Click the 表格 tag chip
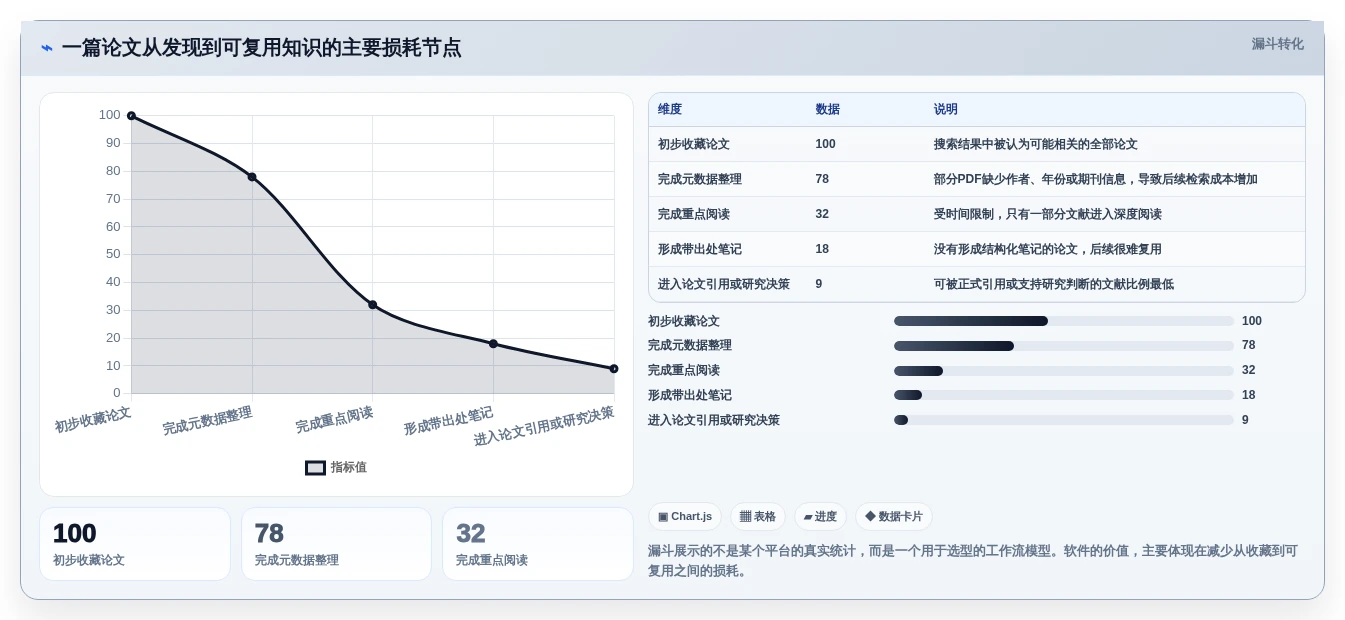Screen dimensions: 1345x620 [758, 517]
